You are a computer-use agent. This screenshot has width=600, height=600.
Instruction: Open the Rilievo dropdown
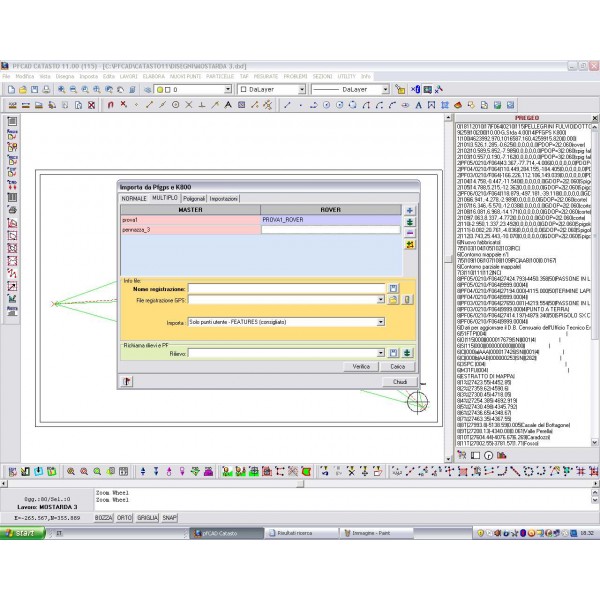pos(381,352)
